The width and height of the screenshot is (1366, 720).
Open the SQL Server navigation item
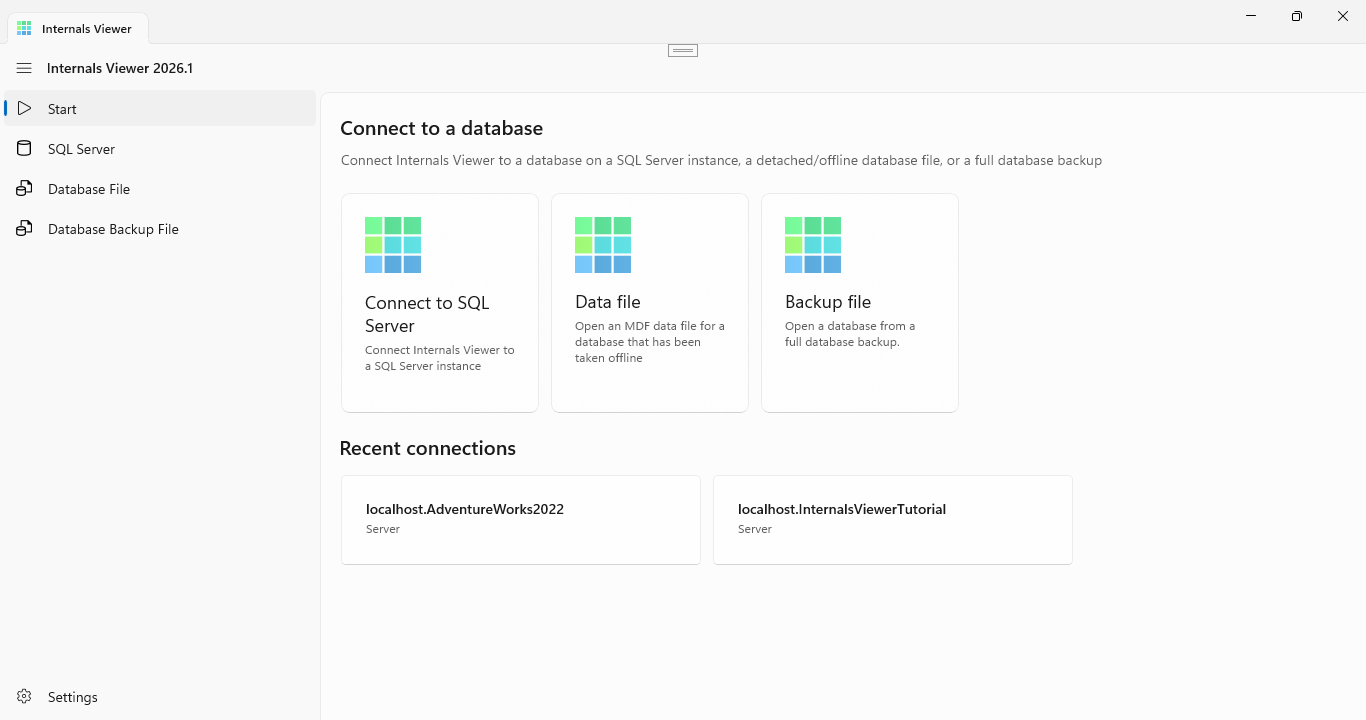(160, 148)
